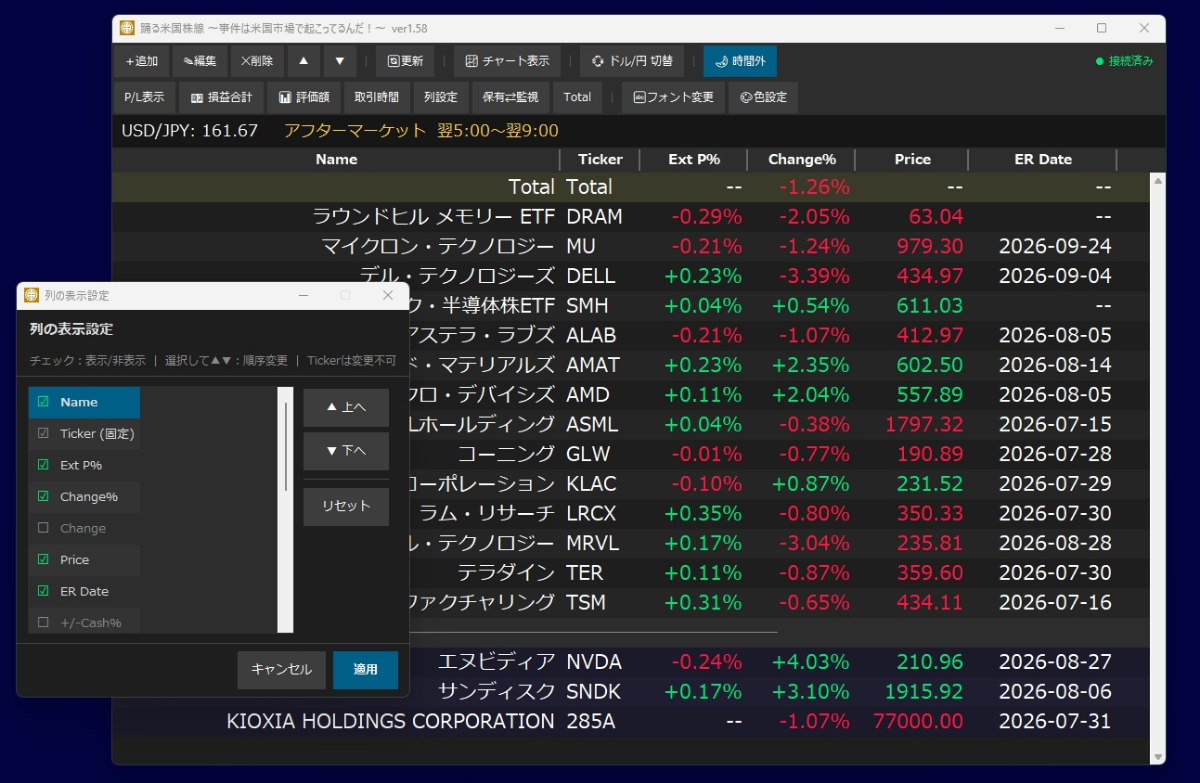Click the 更新 refresh toolbar button
The image size is (1200, 783).
pyautogui.click(x=405, y=61)
